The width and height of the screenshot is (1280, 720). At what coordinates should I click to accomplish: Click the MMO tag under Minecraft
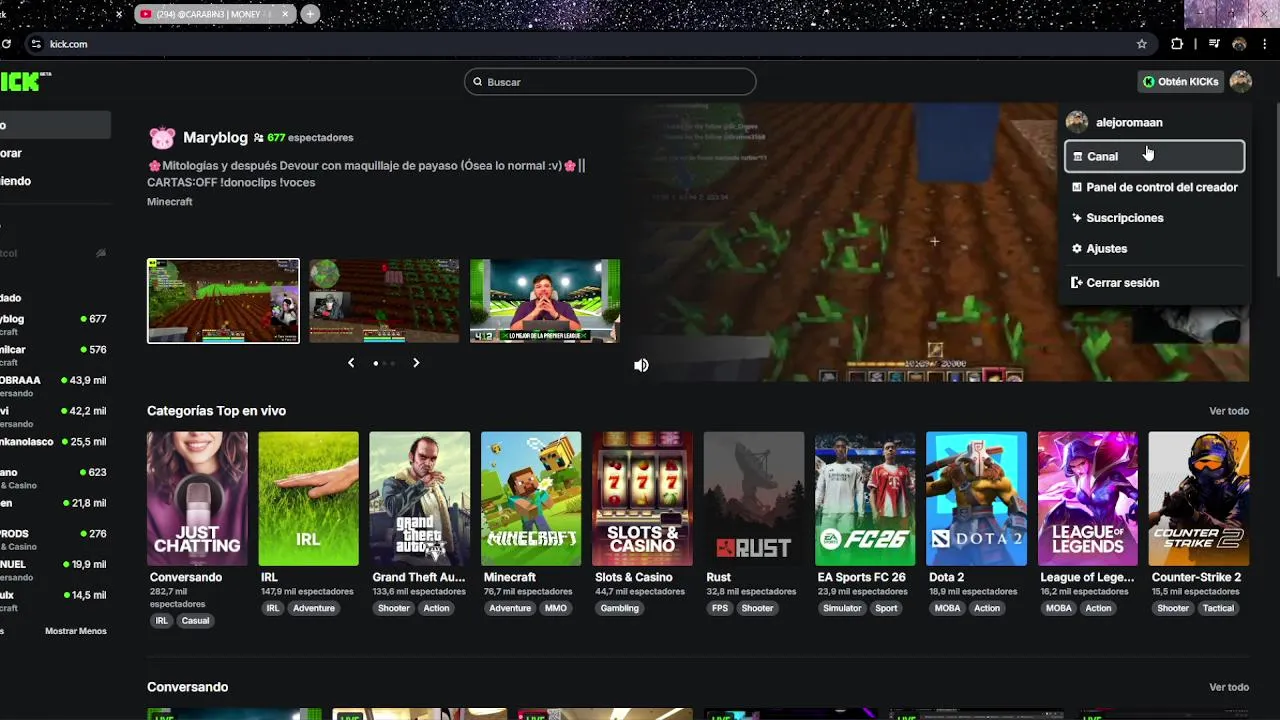click(556, 608)
